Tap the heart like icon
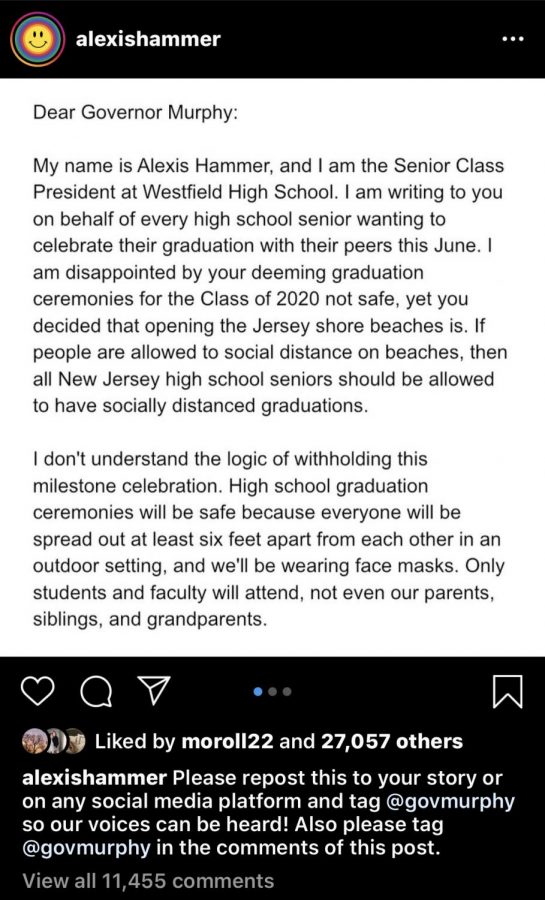The height and width of the screenshot is (900, 545). [38, 691]
